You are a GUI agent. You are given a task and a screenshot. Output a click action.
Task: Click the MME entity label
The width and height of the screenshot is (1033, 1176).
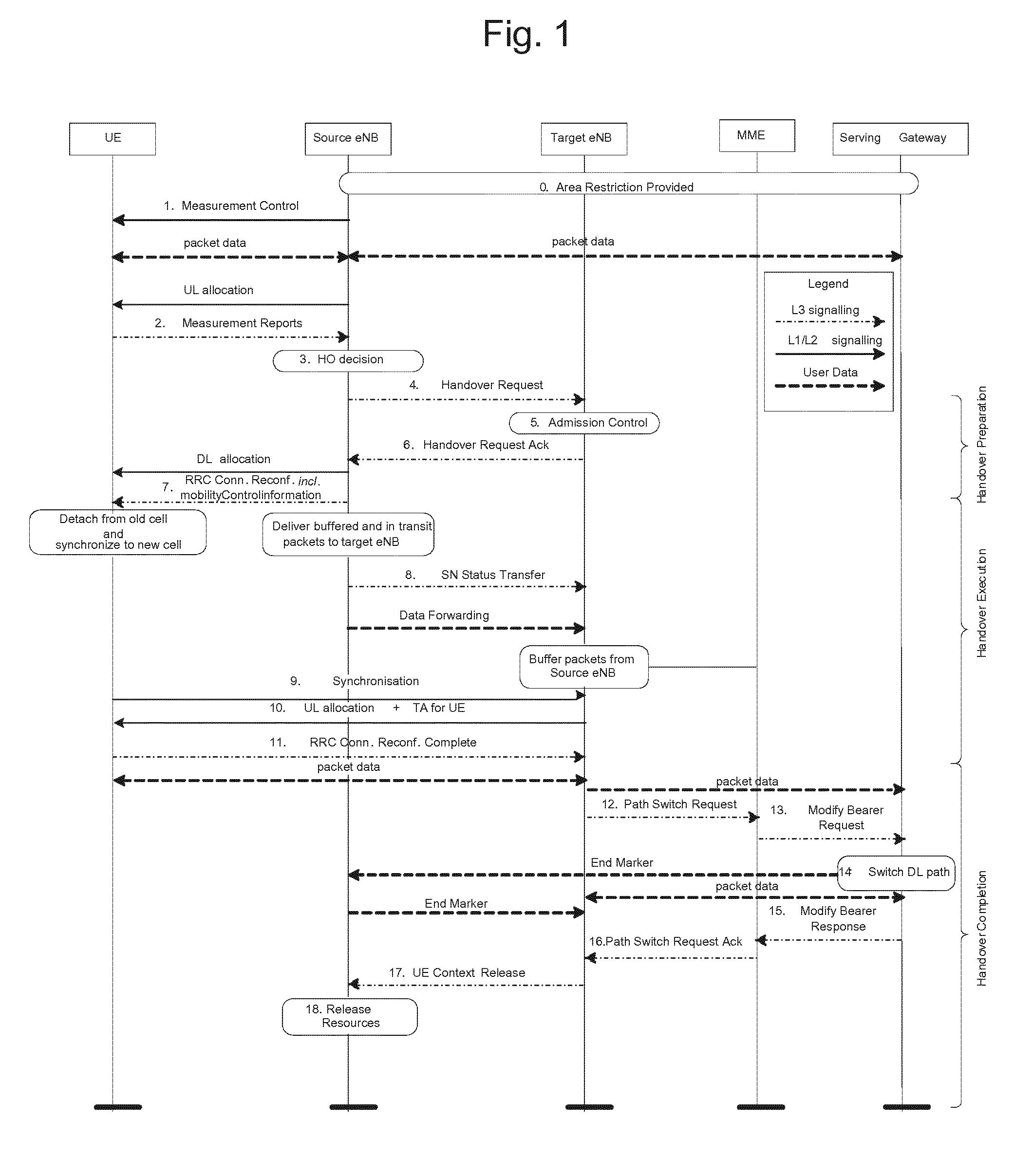click(x=749, y=134)
